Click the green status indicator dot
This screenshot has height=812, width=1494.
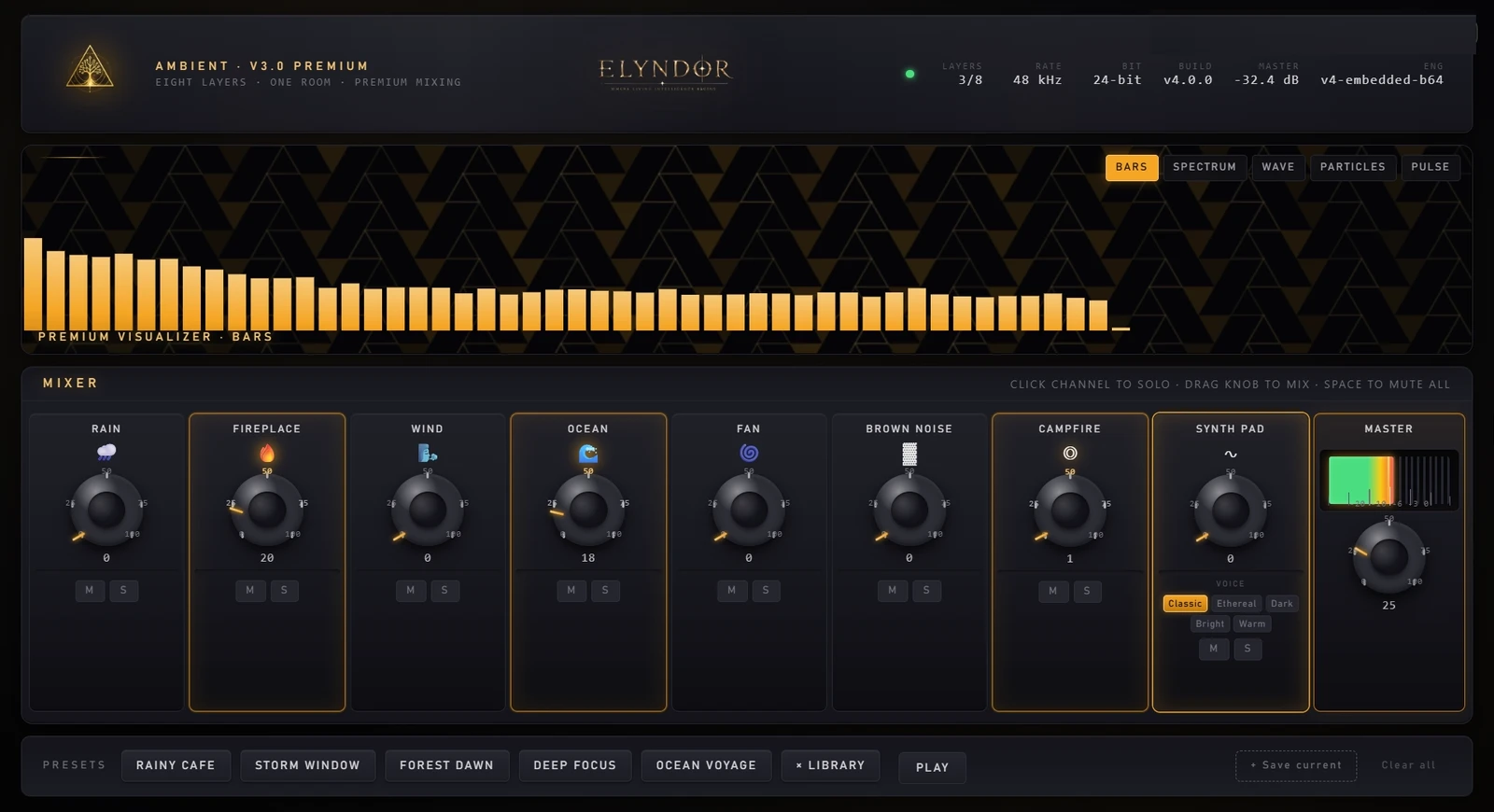tap(909, 74)
